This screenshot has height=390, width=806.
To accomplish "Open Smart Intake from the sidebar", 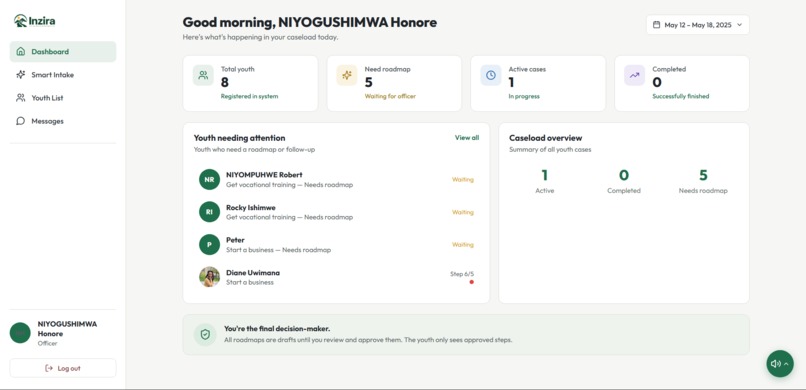I will 63,75.
